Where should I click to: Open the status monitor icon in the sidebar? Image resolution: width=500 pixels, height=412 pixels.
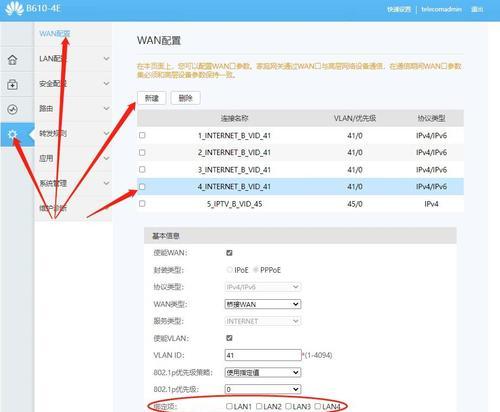[x=12, y=109]
